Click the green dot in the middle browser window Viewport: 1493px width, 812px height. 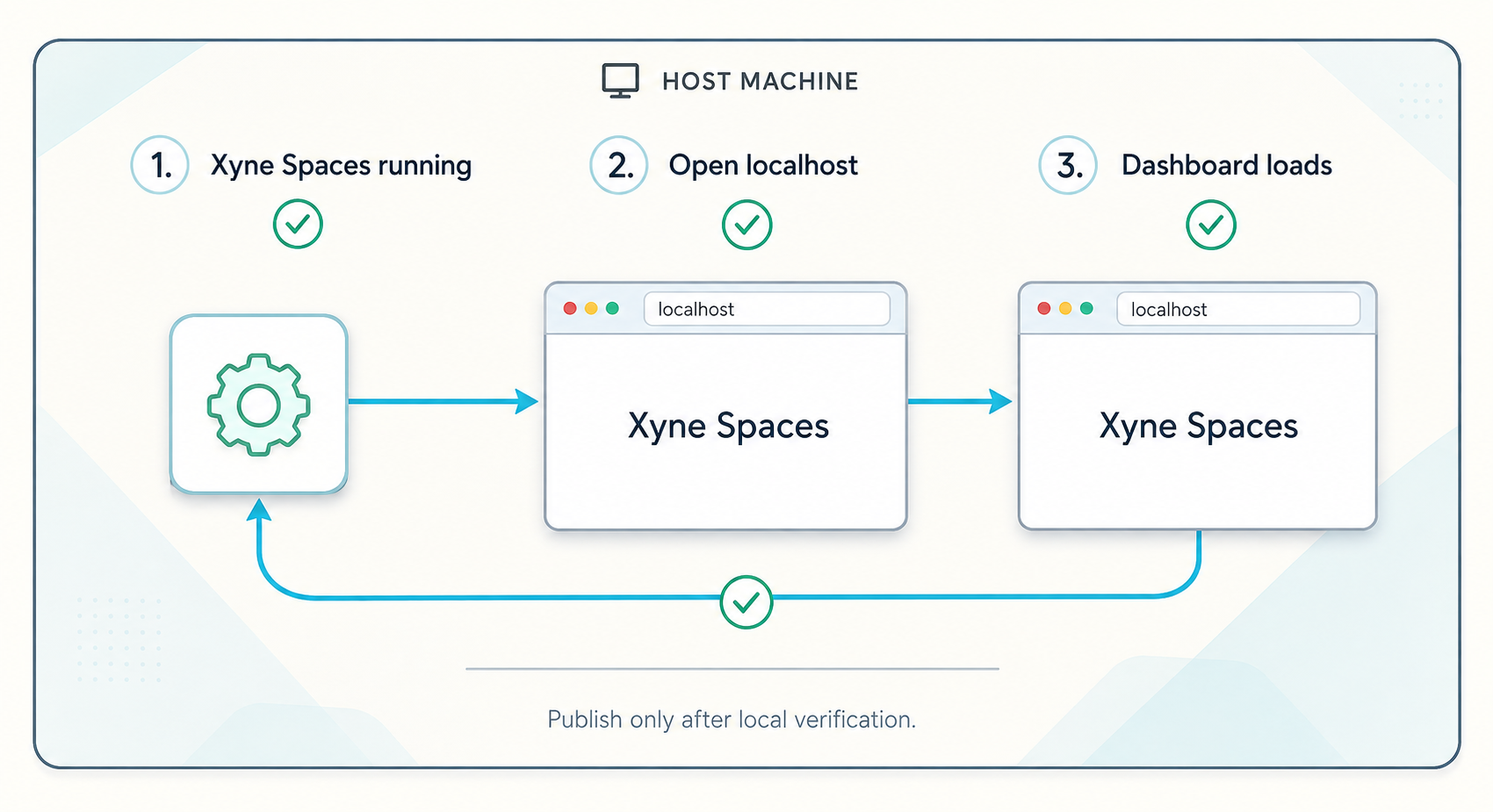(x=613, y=308)
